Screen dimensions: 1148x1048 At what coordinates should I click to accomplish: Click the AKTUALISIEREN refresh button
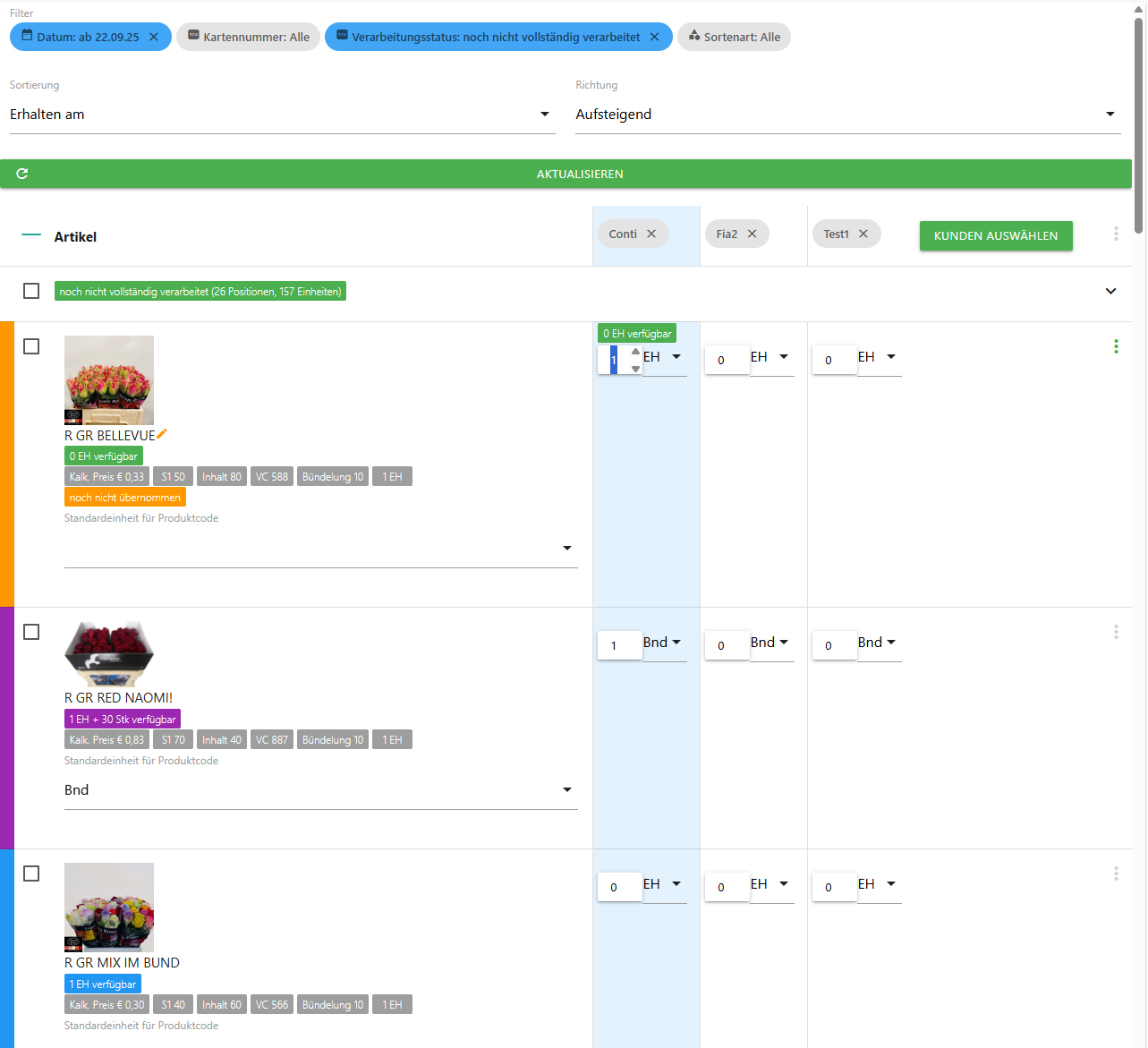pyautogui.click(x=565, y=174)
